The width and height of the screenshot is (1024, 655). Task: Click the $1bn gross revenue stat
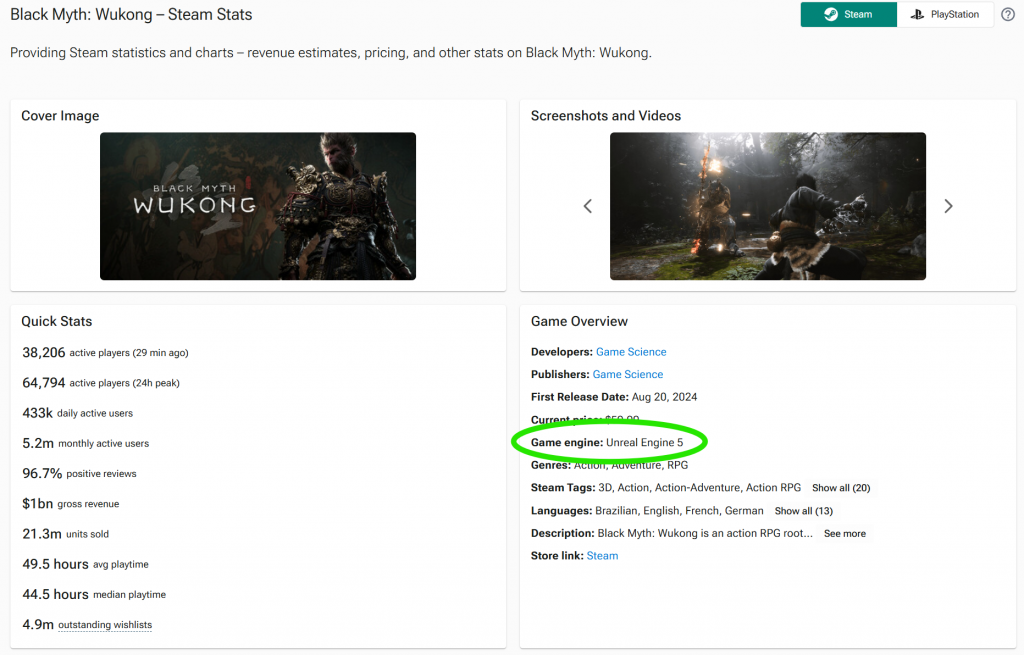pyautogui.click(x=71, y=503)
